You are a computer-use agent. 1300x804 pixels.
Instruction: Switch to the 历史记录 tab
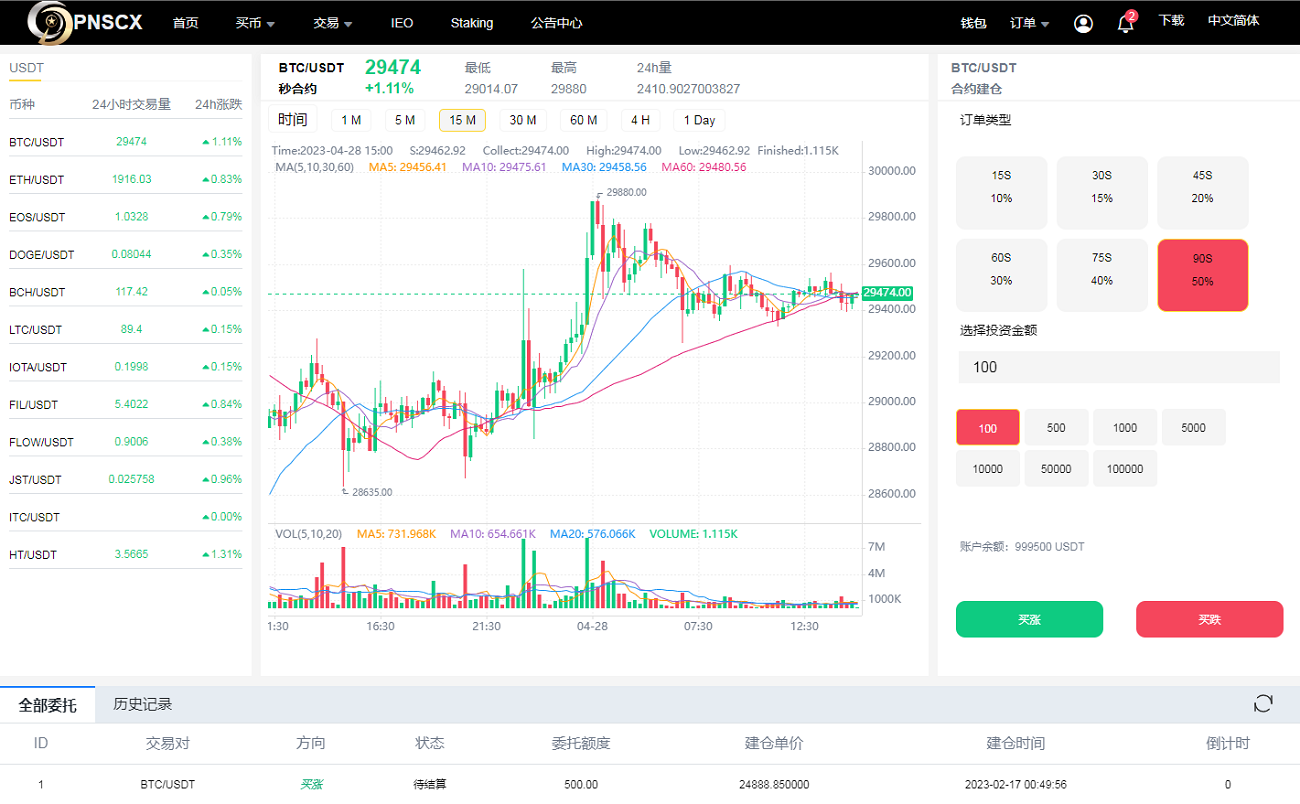tap(145, 703)
